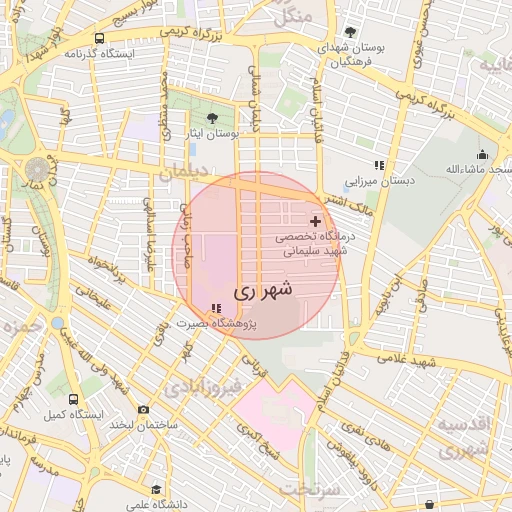Select the tree icon at بوستان شهدای فرهنگیان
This screenshot has height=512, width=512.
coord(350,32)
